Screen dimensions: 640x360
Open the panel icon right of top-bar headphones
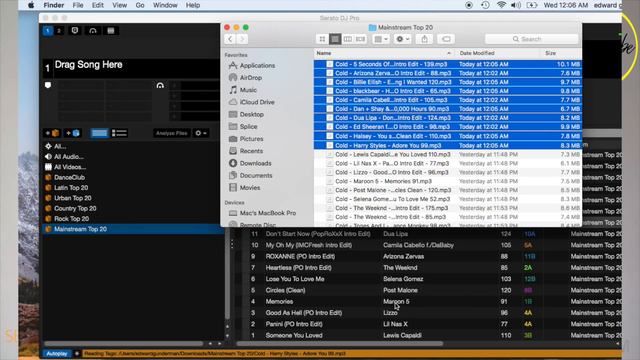pyautogui.click(x=111, y=31)
